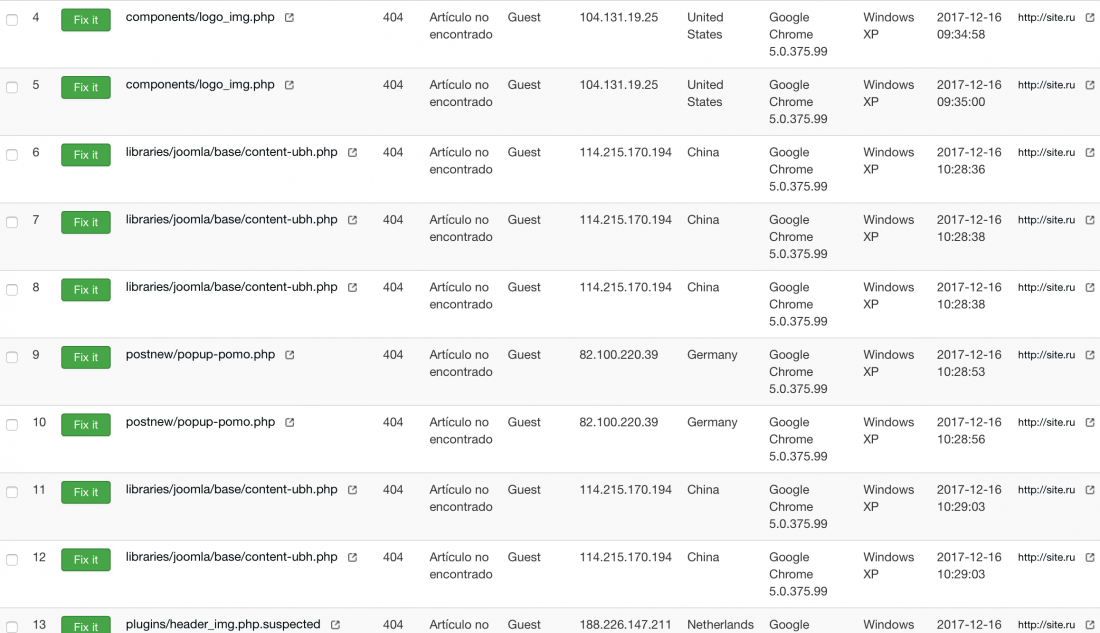Open referrer link icon in row 8
Screen dimensions: 1100x633
pos(1089,288)
